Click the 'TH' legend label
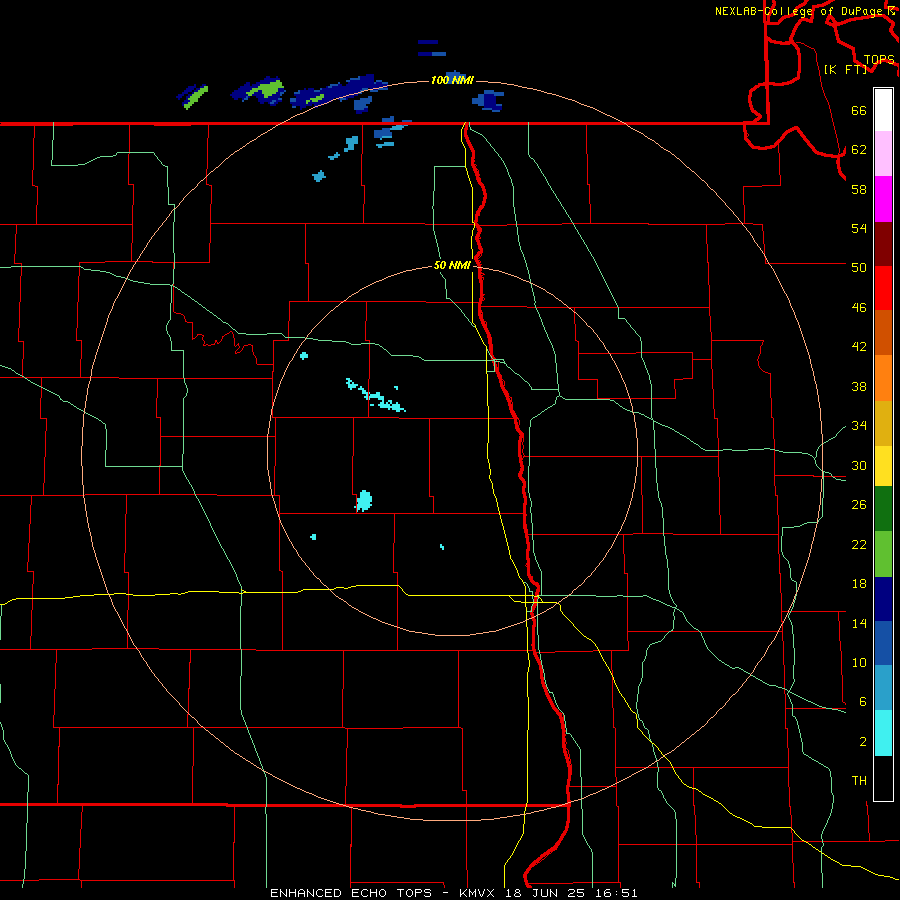The width and height of the screenshot is (900, 900). (x=859, y=781)
